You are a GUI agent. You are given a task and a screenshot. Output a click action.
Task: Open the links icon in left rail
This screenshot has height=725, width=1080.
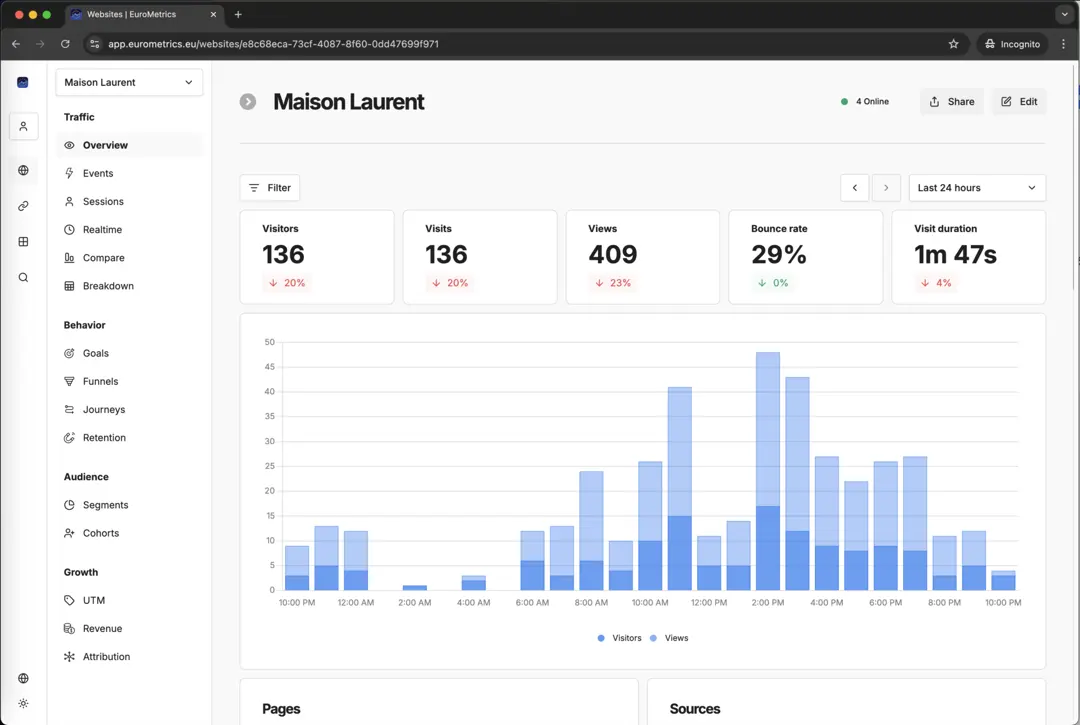pos(23,206)
